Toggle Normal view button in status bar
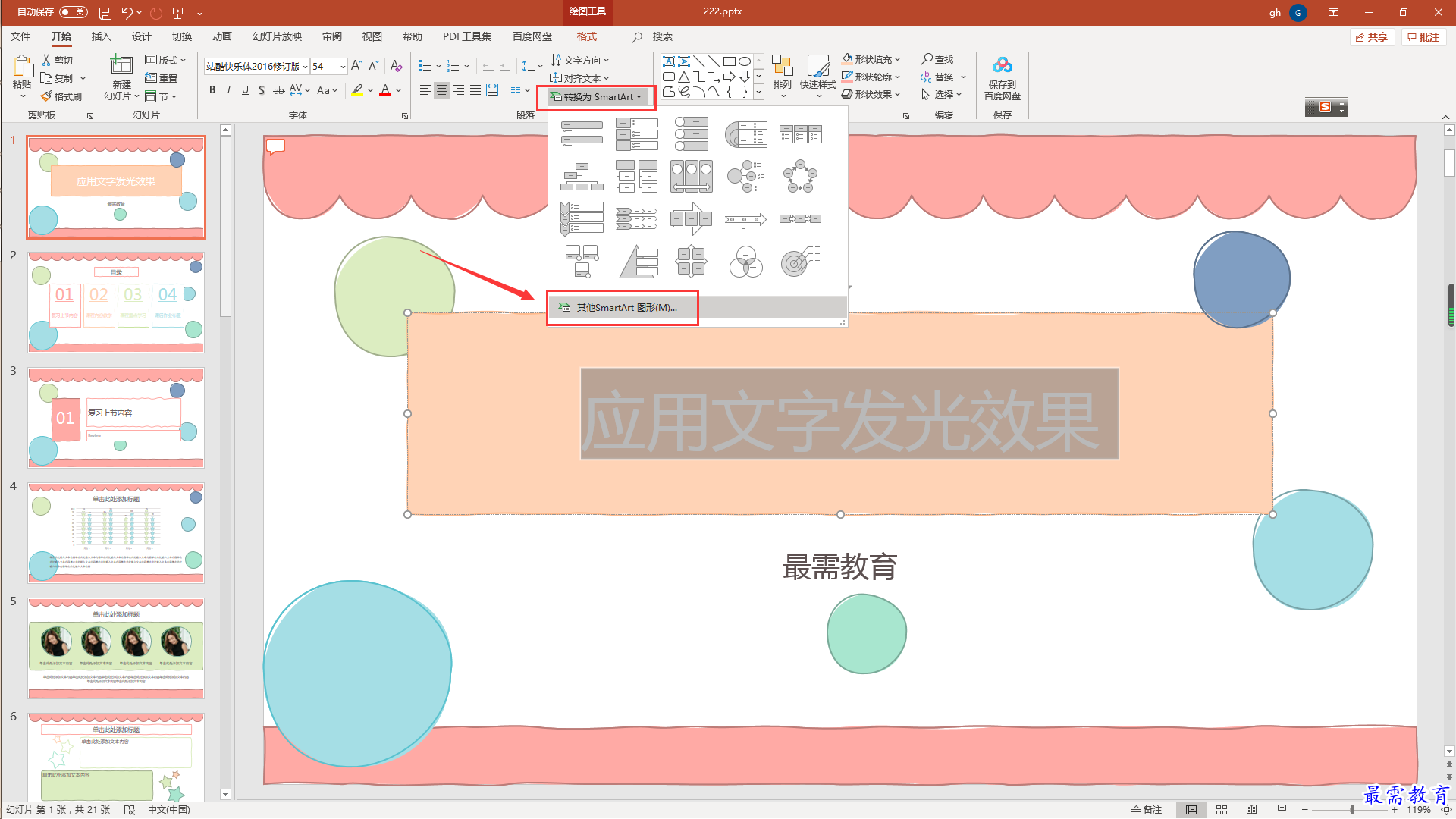This screenshot has width=1456, height=819. point(1191,810)
